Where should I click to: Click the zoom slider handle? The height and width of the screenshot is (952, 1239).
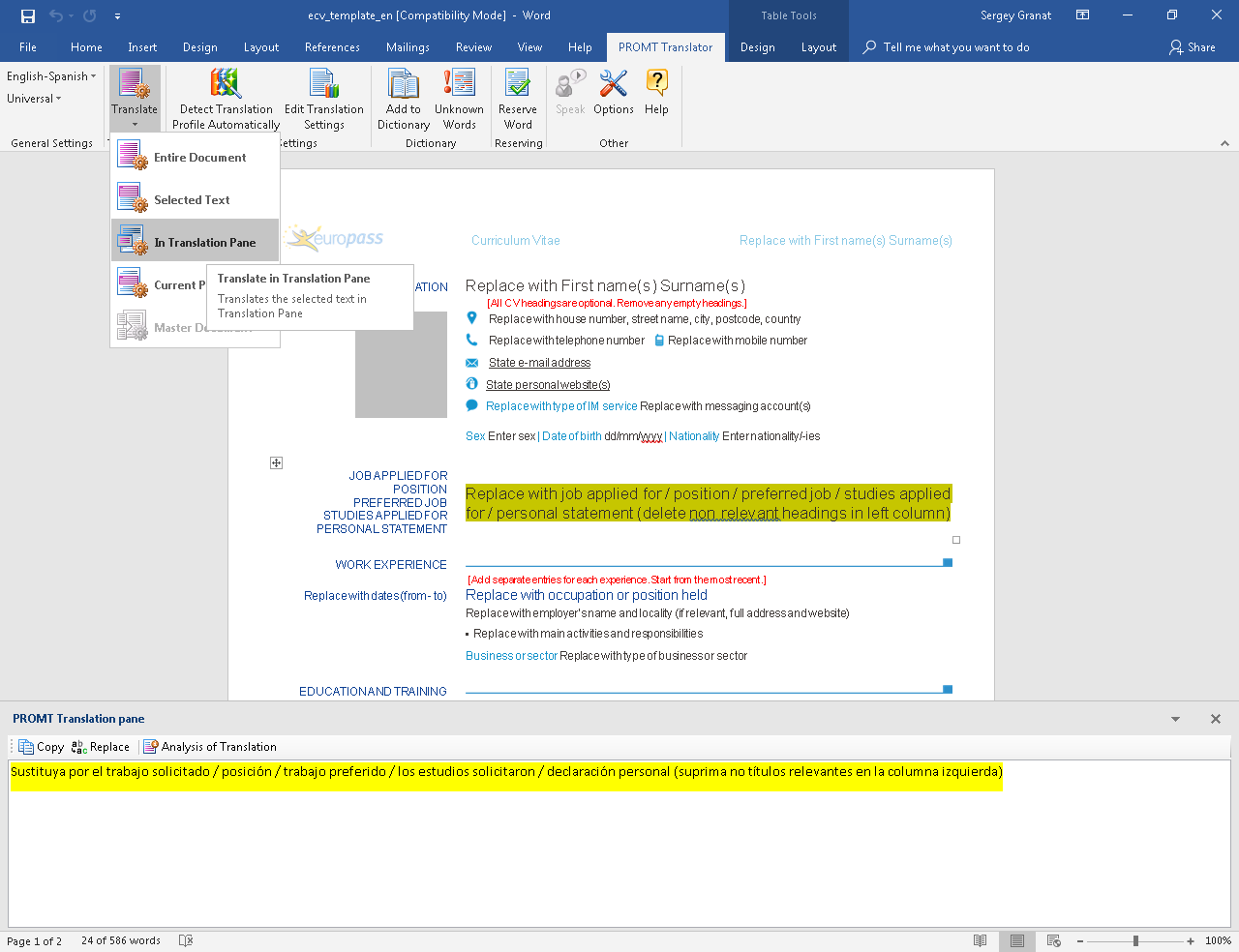click(1135, 941)
